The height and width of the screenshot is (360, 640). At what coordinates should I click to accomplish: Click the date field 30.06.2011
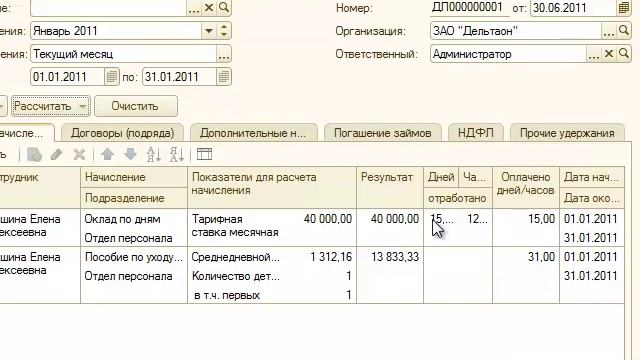point(573,8)
